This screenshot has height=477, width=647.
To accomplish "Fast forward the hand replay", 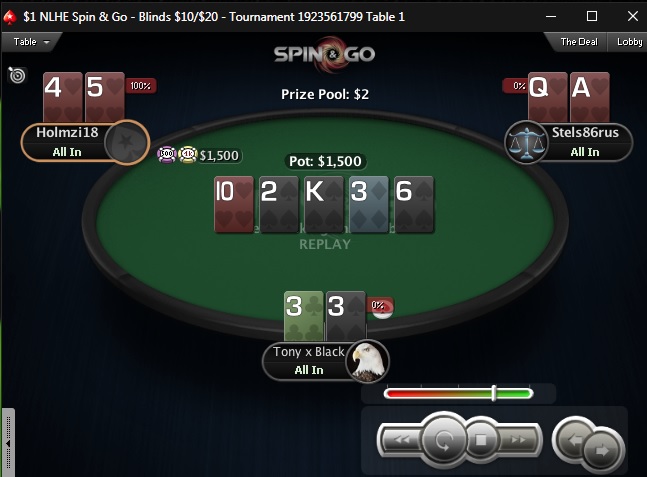I will (x=518, y=440).
